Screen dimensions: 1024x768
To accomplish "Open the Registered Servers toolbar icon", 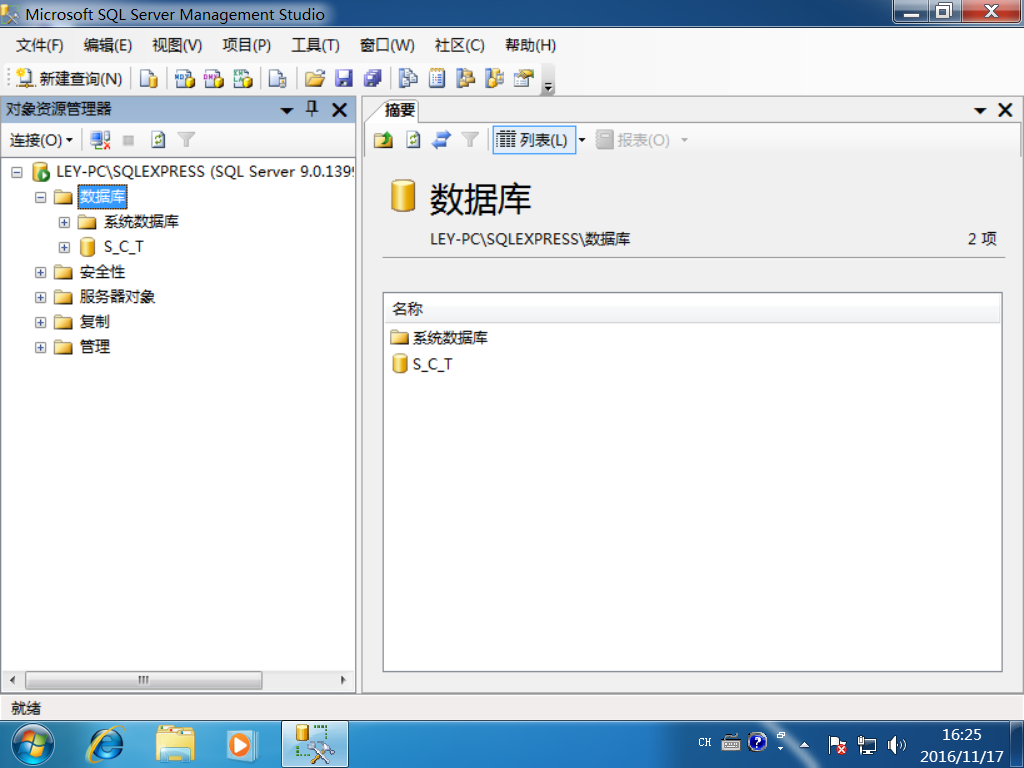I will [x=408, y=78].
